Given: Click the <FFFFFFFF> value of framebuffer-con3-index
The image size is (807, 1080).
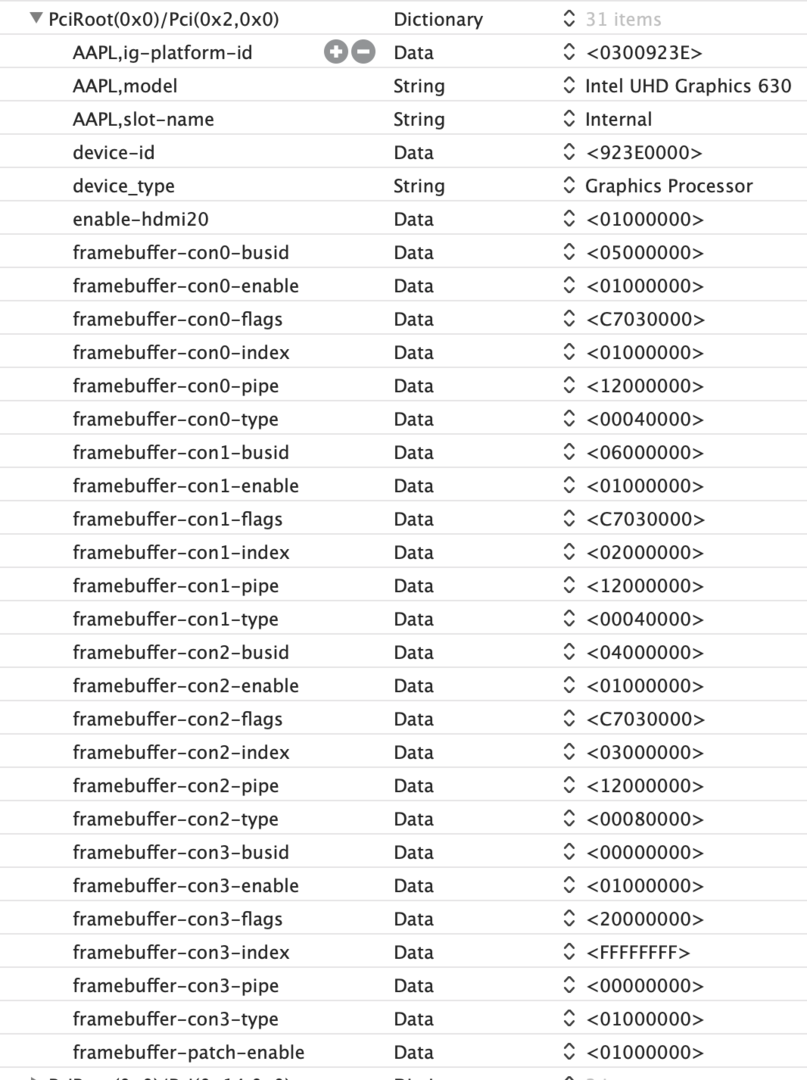Looking at the screenshot, I should click(x=638, y=952).
